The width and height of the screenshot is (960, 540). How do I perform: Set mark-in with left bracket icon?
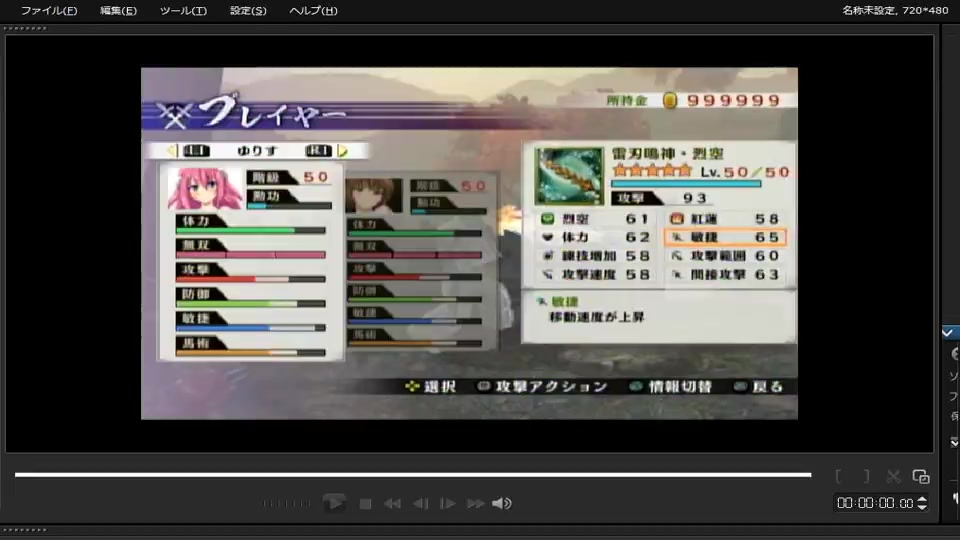point(838,476)
